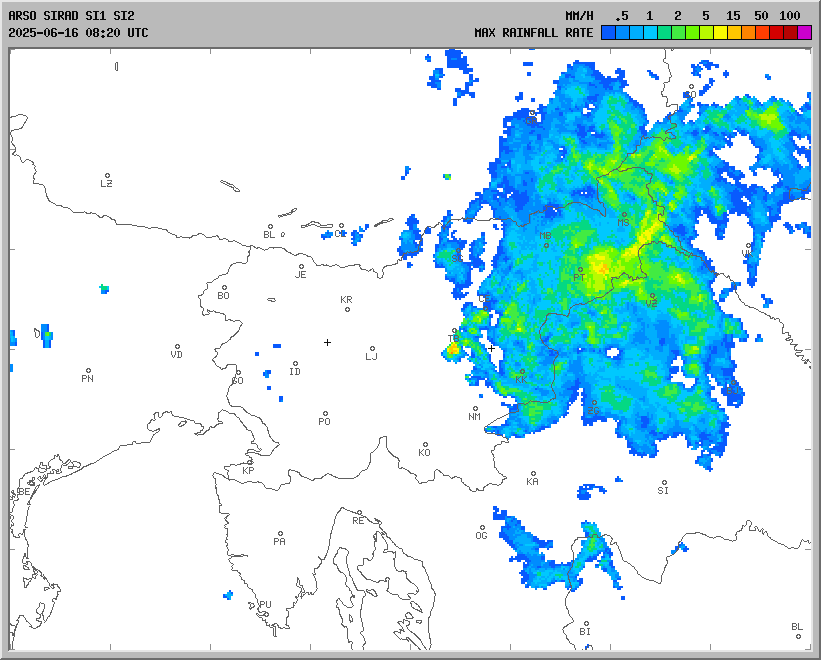This screenshot has height=660, width=821.
Task: Click the magenta swatch in rainfall legend
Action: tap(805, 32)
